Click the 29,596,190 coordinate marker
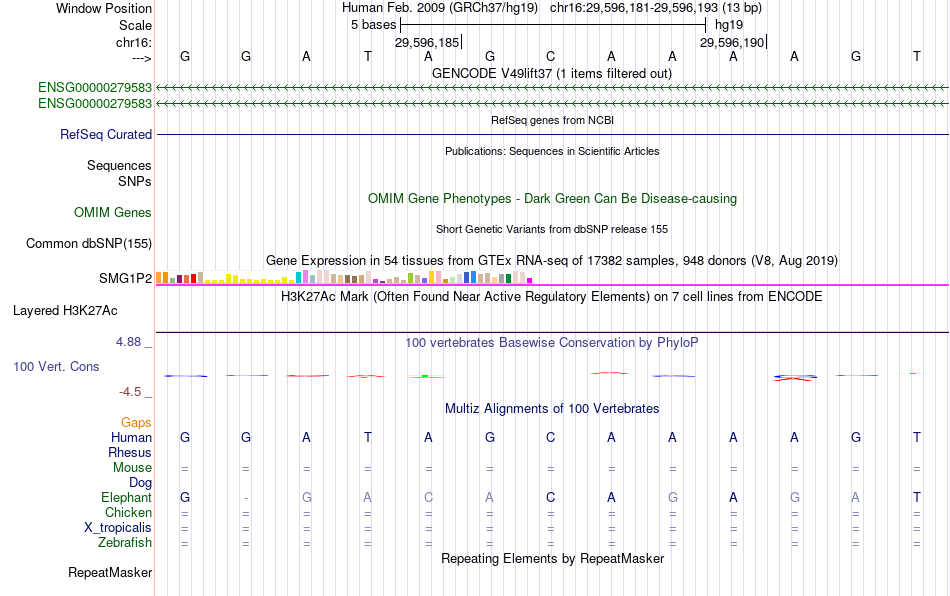Viewport: 950px width, 596px height. pyautogui.click(x=732, y=42)
